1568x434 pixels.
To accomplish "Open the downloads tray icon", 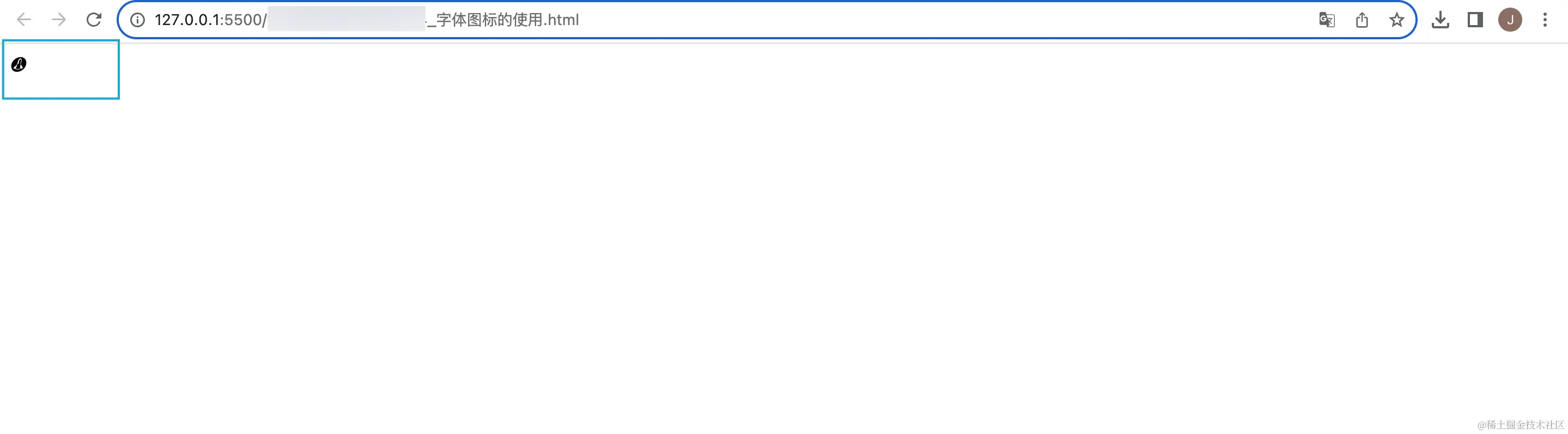I will tap(1441, 20).
